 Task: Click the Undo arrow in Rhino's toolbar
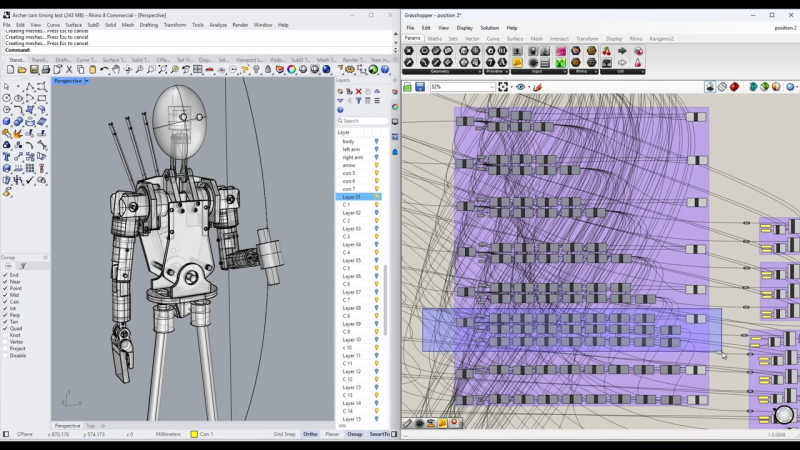point(104,70)
